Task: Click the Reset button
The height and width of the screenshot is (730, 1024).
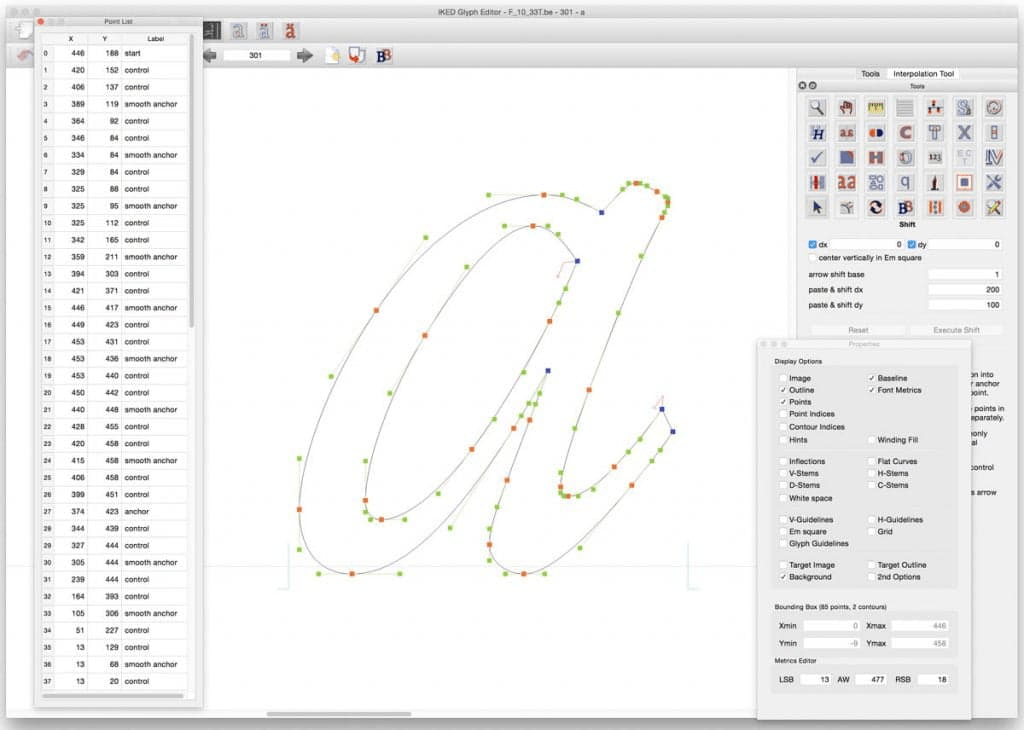Action: click(x=857, y=330)
